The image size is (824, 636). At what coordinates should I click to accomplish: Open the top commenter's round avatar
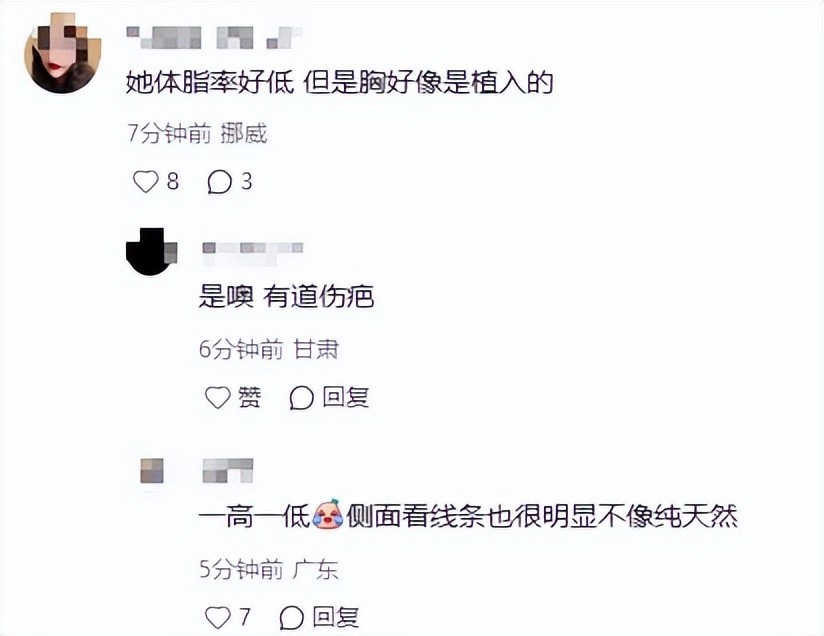pyautogui.click(x=63, y=54)
